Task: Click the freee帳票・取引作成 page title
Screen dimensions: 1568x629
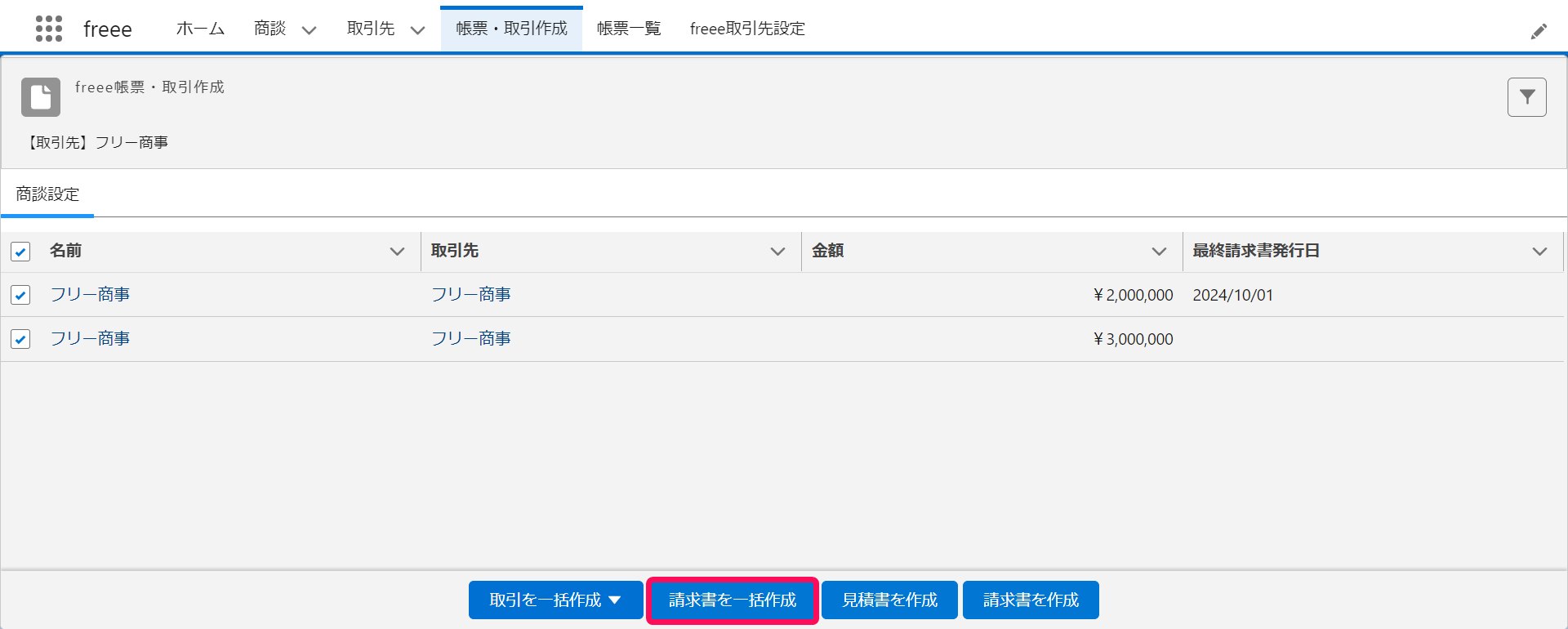Action: 149,87
